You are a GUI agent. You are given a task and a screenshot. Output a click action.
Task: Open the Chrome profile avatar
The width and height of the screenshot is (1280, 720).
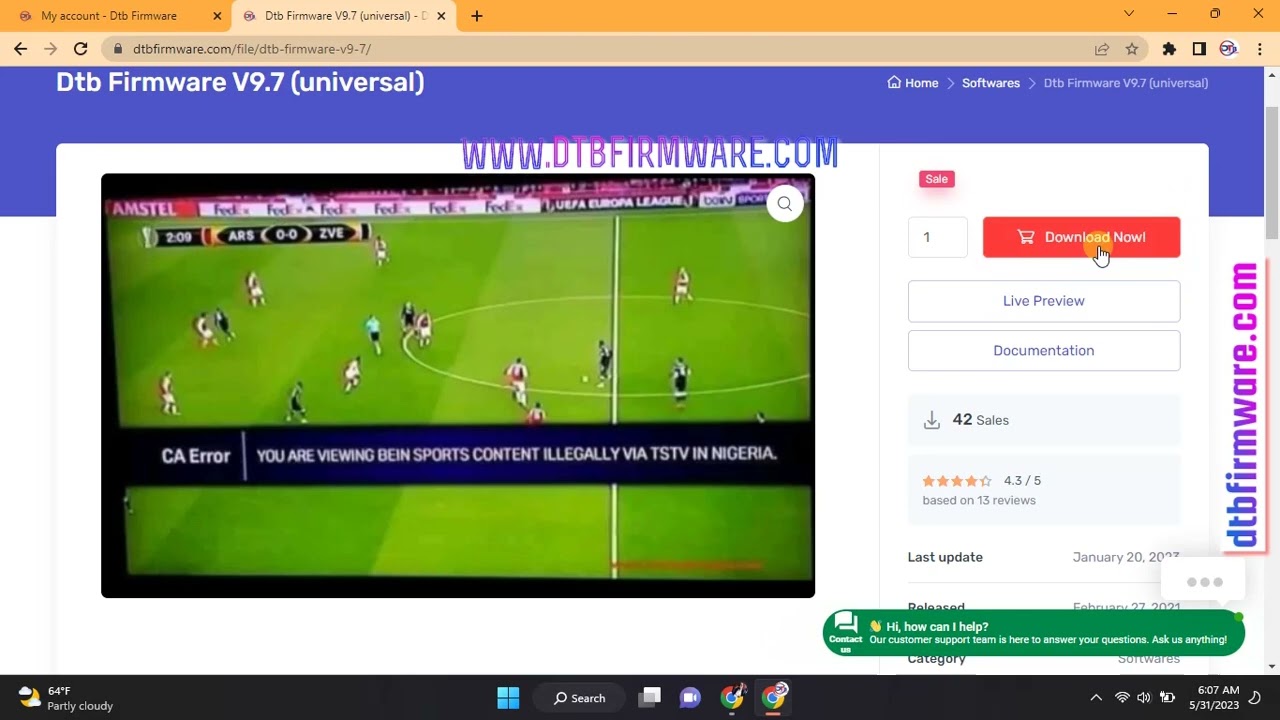point(1229,49)
